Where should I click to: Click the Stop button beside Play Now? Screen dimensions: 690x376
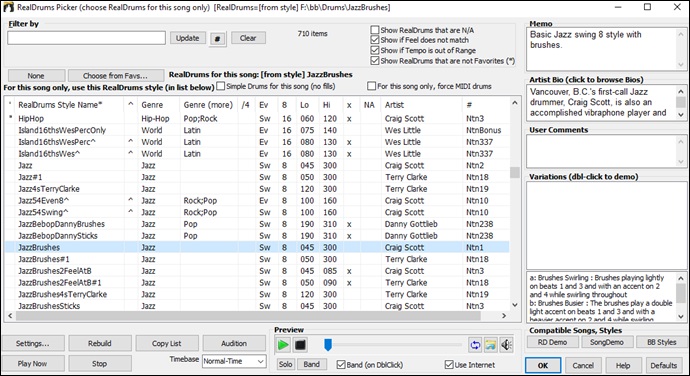[x=100, y=364]
